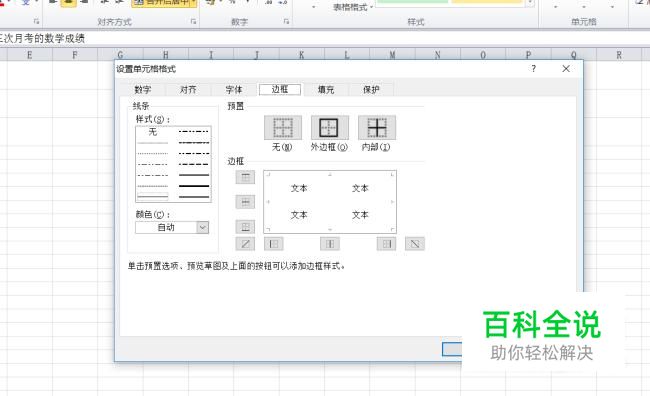Open the 颜色 color dropdown arrow

pos(202,227)
